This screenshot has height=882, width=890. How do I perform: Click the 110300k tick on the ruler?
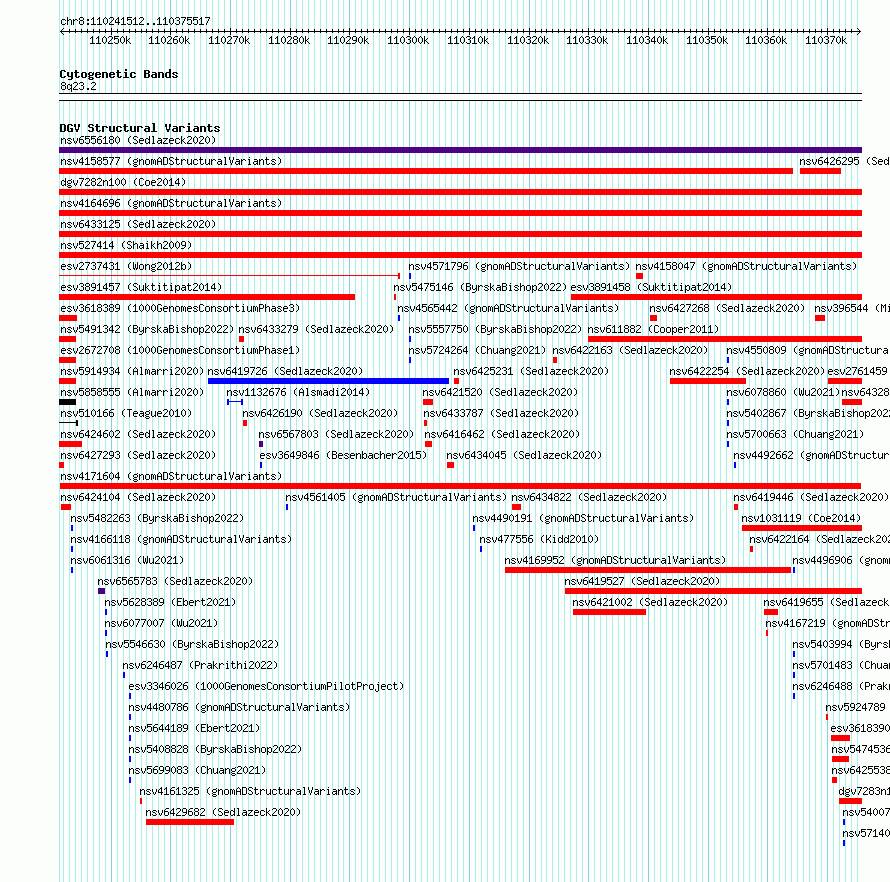tap(408, 40)
